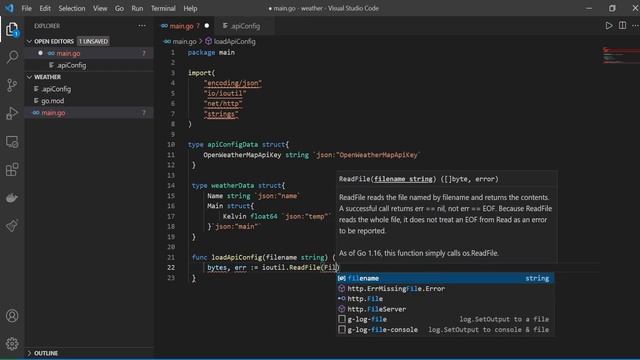Click apiConfigData struct type name
The image size is (640, 360).
(x=233, y=144)
